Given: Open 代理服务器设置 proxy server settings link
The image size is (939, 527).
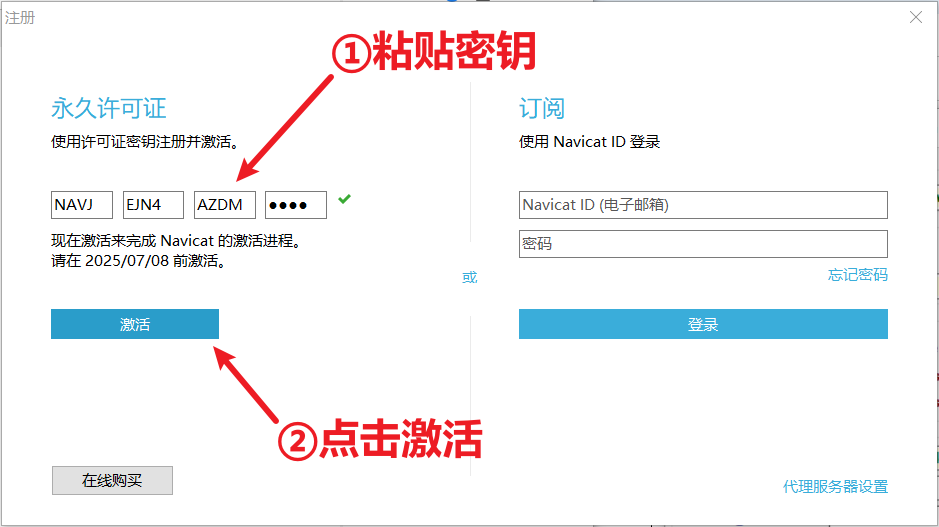Looking at the screenshot, I should [835, 486].
